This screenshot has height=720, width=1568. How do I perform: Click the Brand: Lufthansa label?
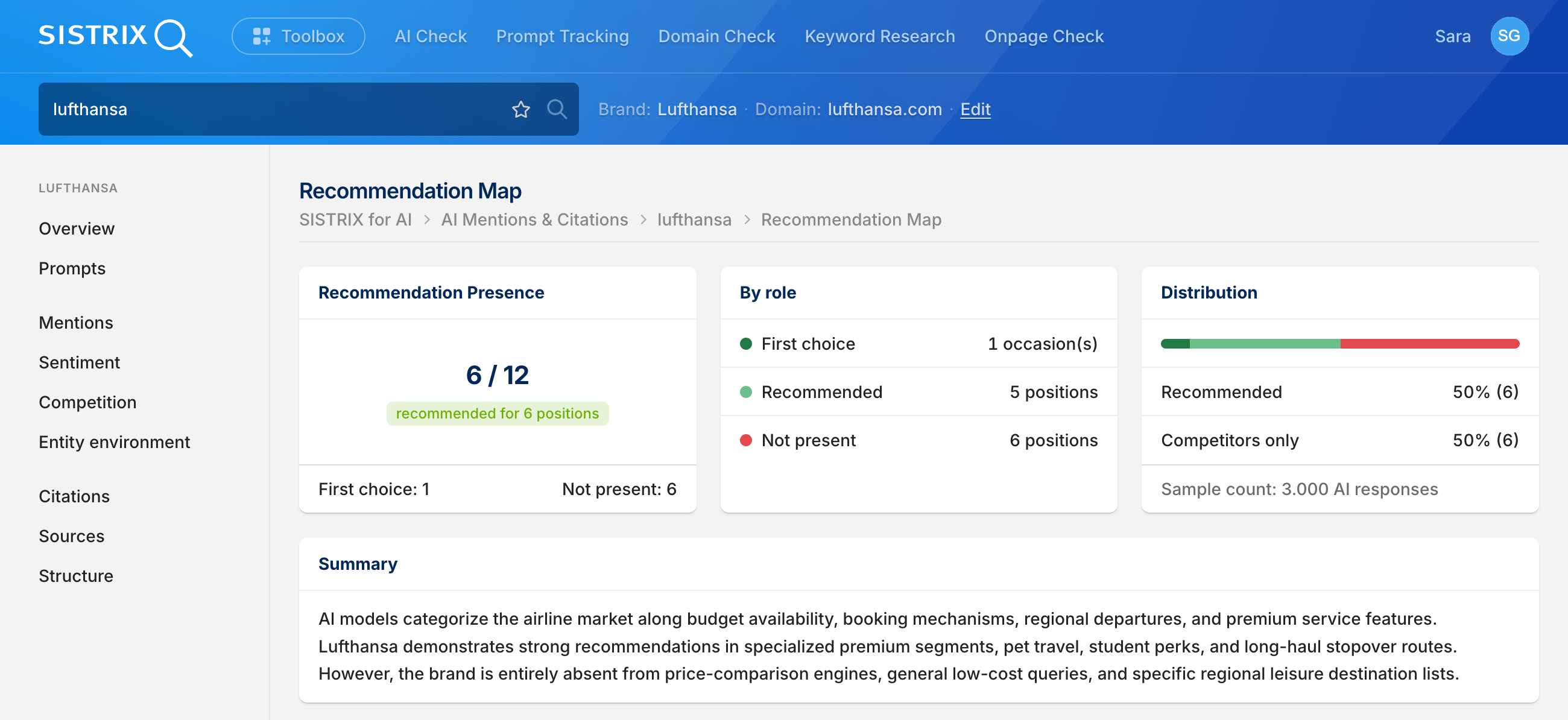[667, 110]
